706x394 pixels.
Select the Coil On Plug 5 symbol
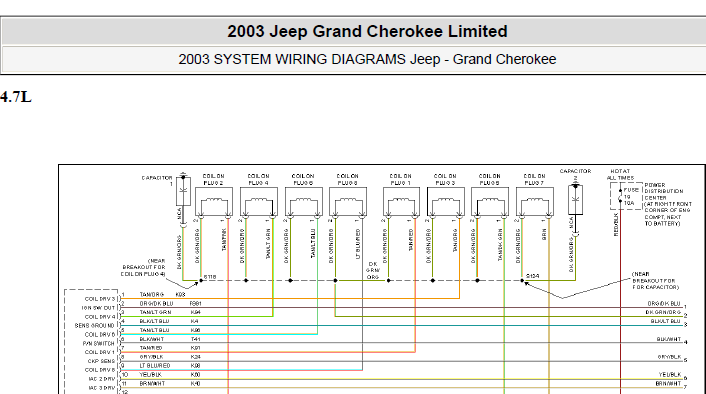click(x=490, y=202)
